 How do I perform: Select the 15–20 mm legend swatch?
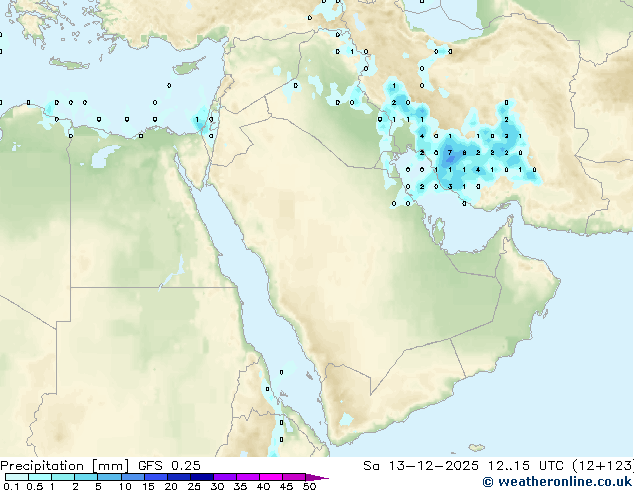point(156,477)
